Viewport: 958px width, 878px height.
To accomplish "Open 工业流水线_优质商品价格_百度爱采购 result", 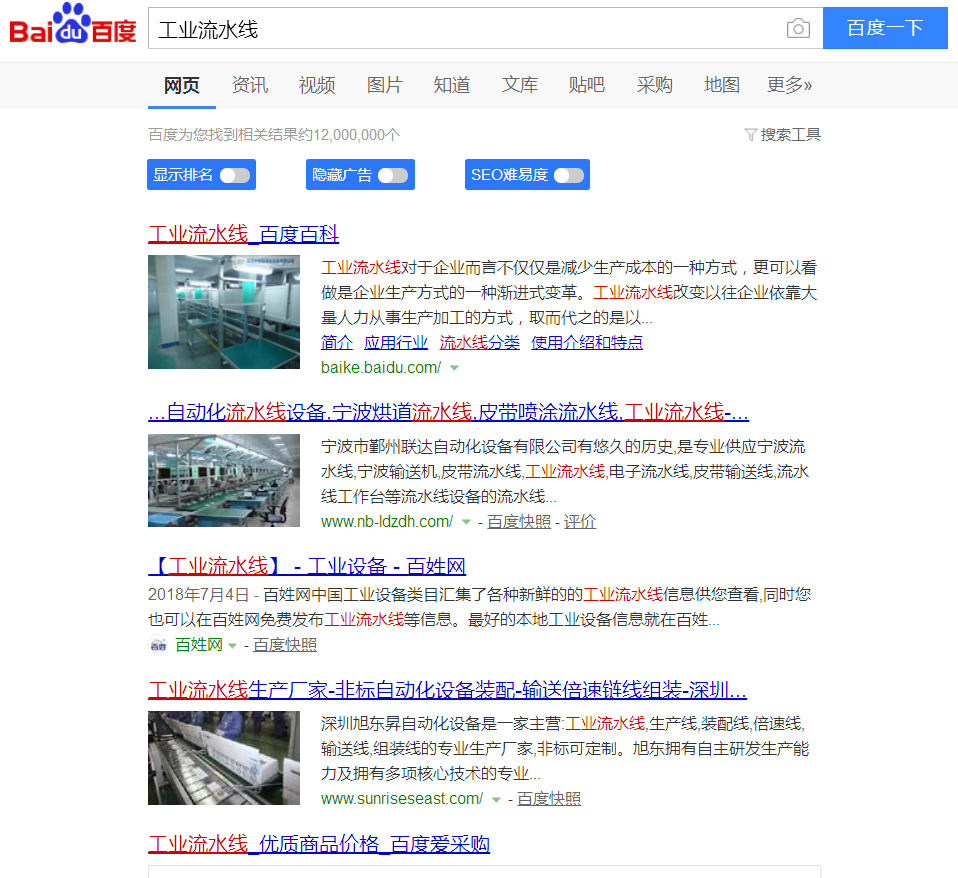I will pyautogui.click(x=319, y=844).
